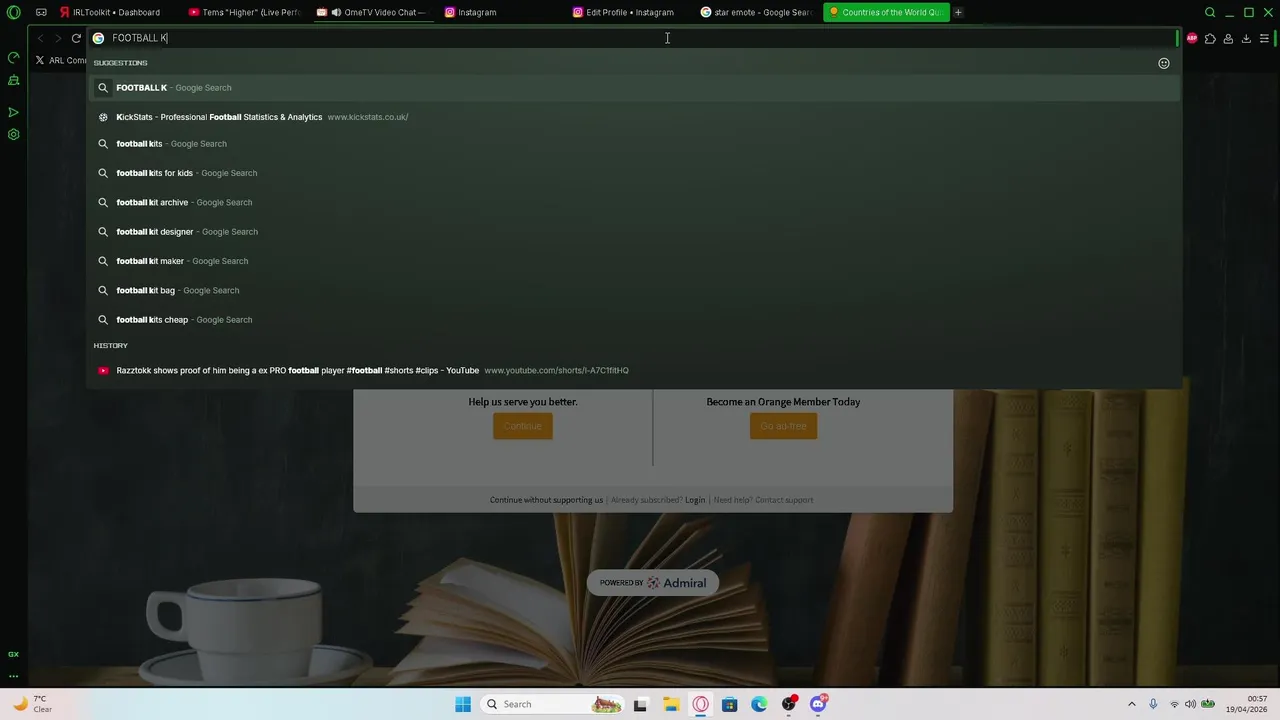Screen dimensions: 1280x720
Task: Mute the OmeTV Video Chat tab speaker icon
Action: click(x=336, y=12)
